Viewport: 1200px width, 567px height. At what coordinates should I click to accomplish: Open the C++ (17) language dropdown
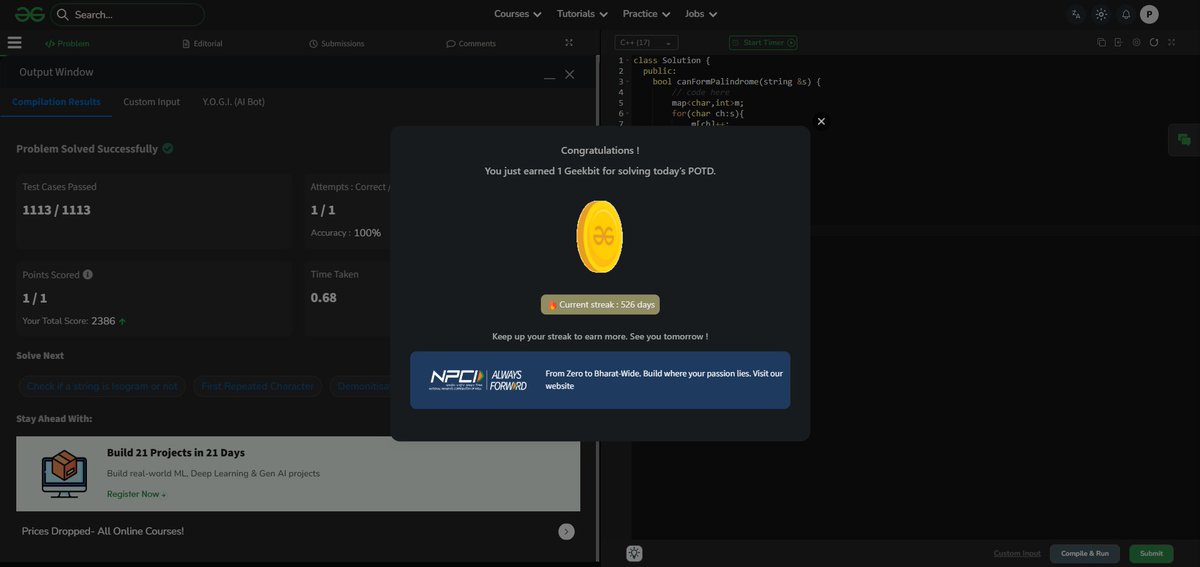point(647,43)
